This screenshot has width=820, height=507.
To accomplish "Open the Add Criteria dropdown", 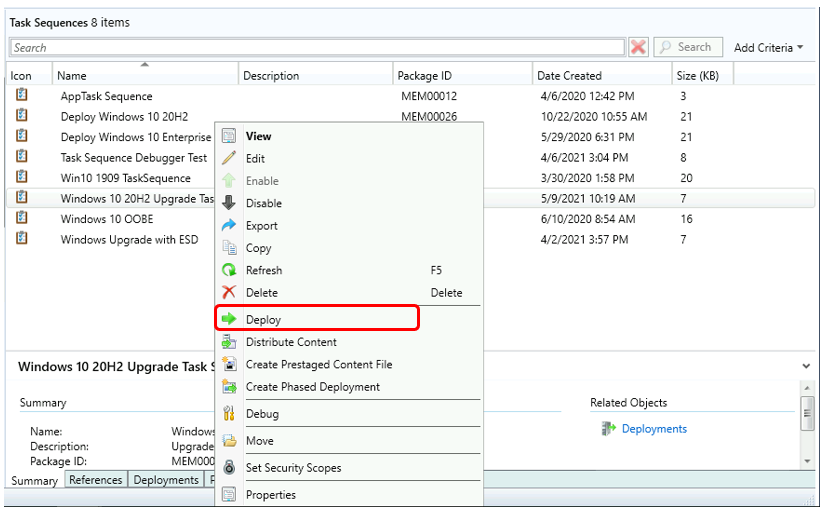I will (768, 48).
